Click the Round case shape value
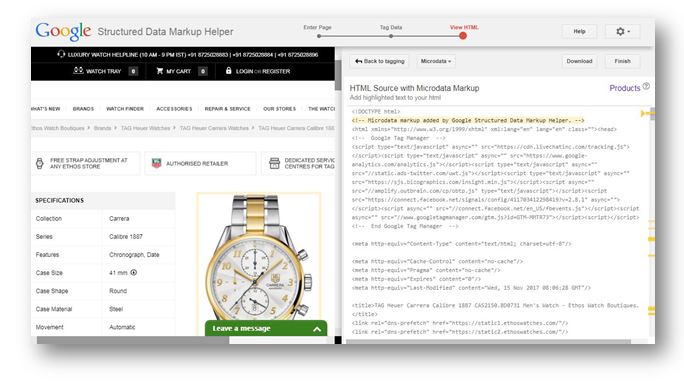This screenshot has width=684, height=384. coord(118,291)
